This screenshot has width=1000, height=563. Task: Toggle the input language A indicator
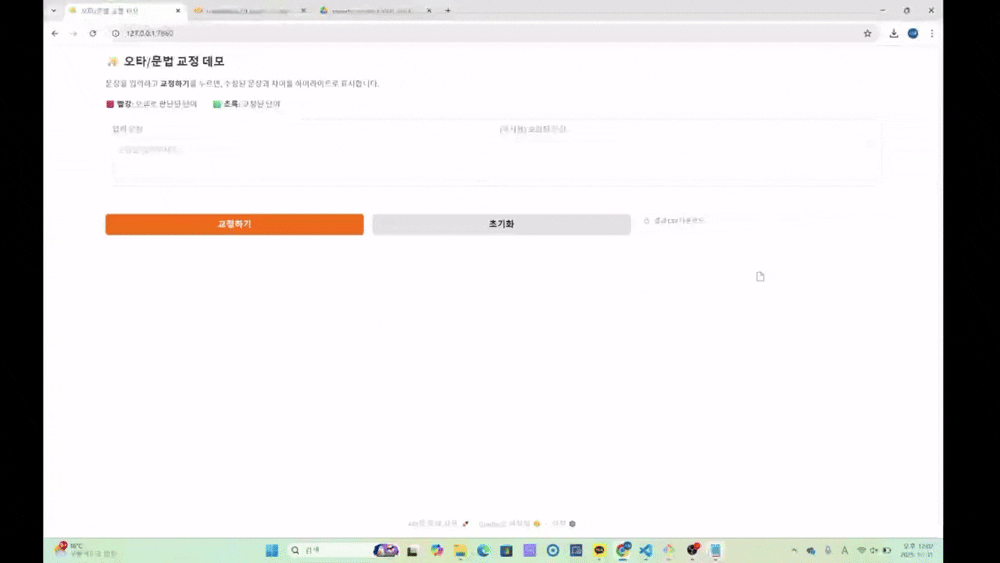coord(844,550)
